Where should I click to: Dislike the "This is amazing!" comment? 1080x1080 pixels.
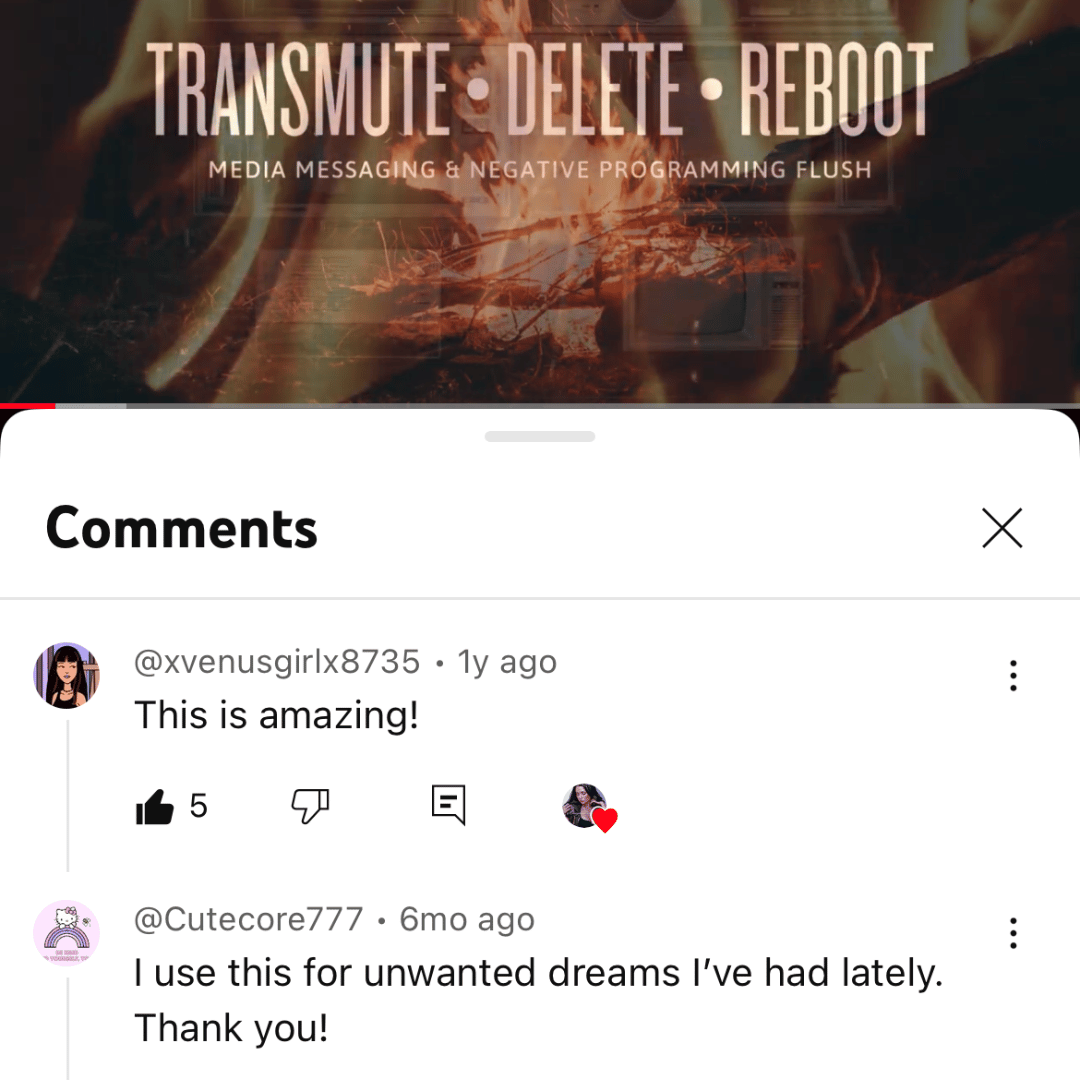click(x=310, y=806)
